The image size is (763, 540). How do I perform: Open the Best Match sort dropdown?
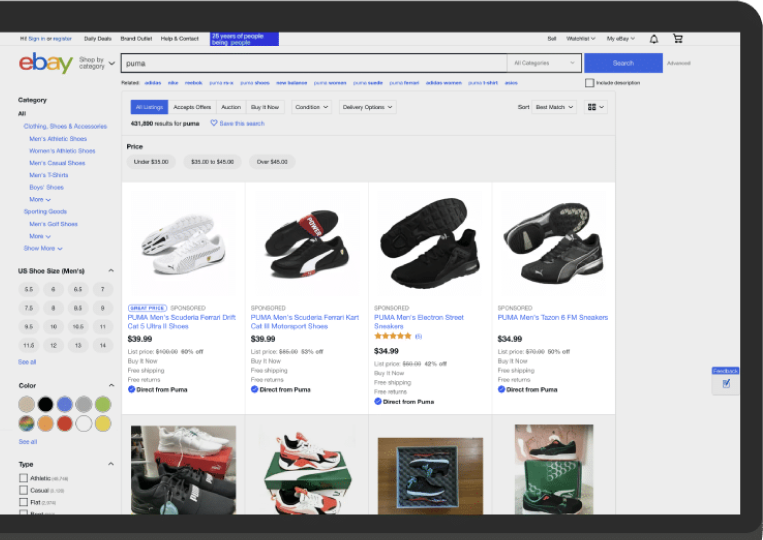point(554,107)
